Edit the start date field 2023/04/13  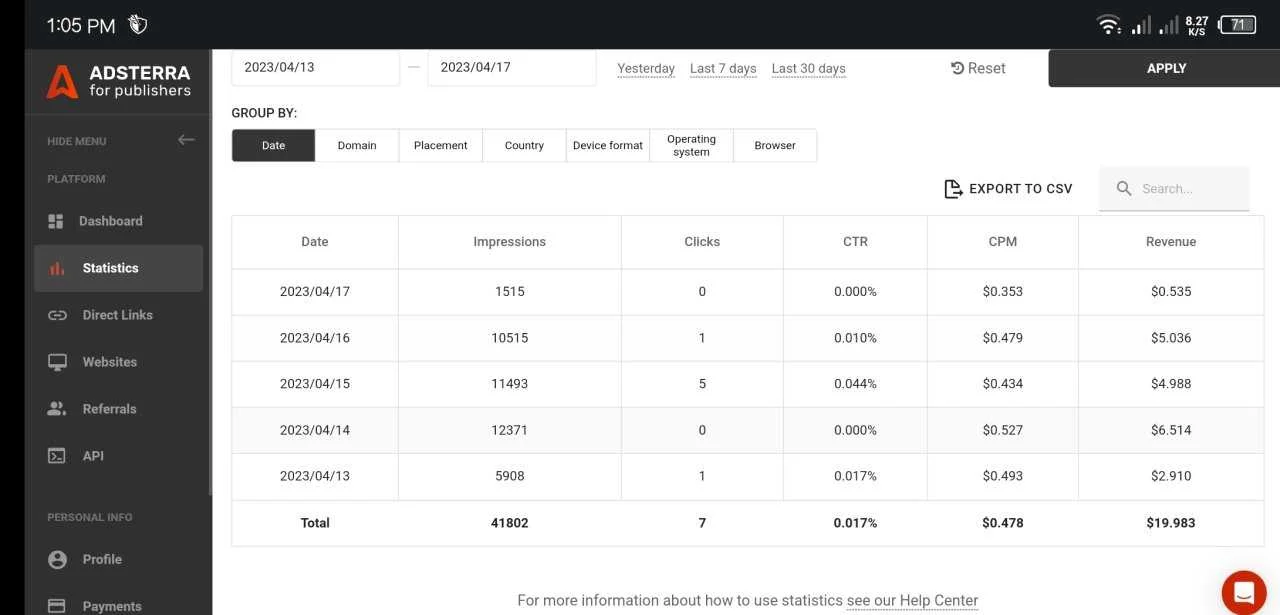pos(315,67)
